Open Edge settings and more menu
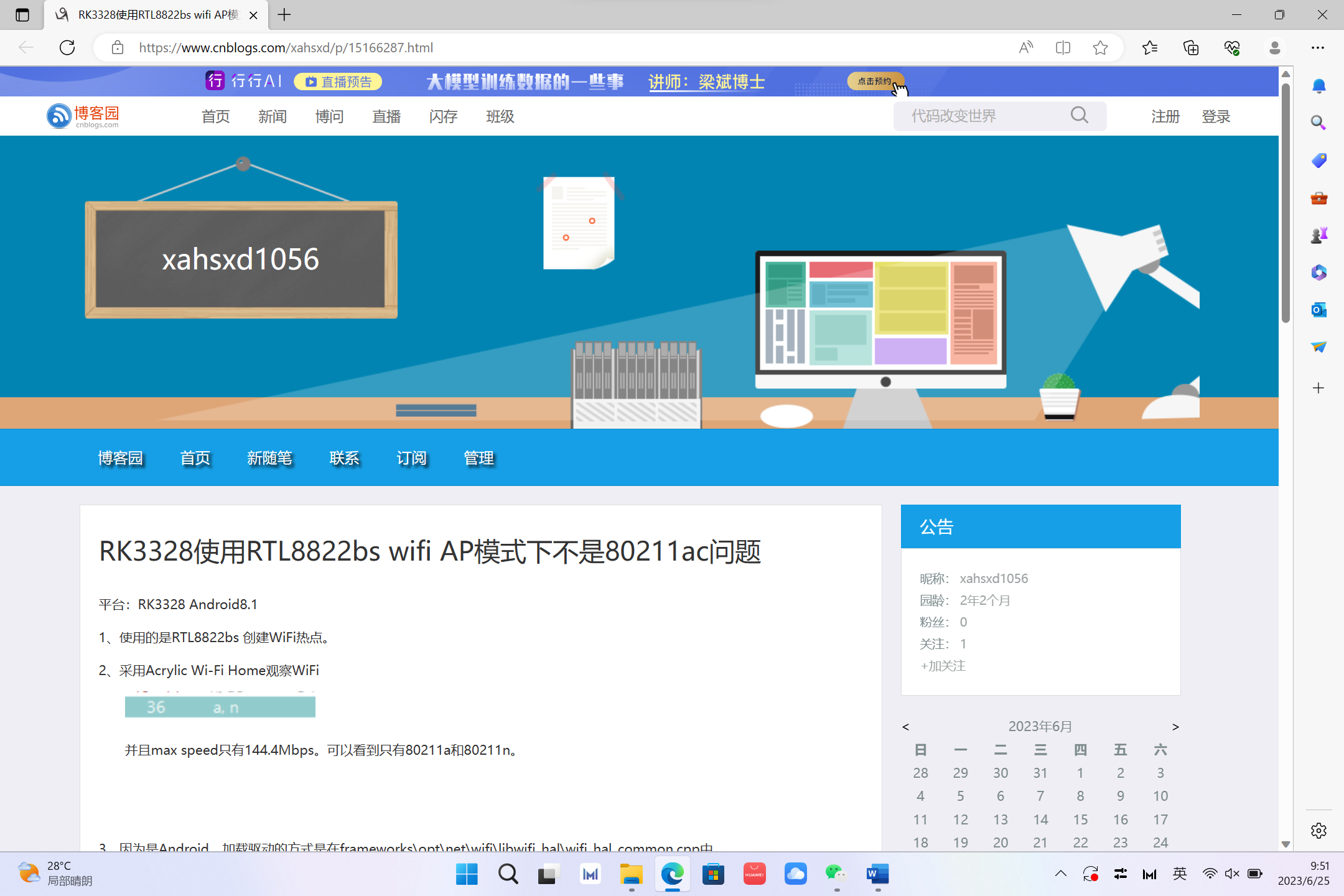This screenshot has height=896, width=1344. click(x=1318, y=47)
